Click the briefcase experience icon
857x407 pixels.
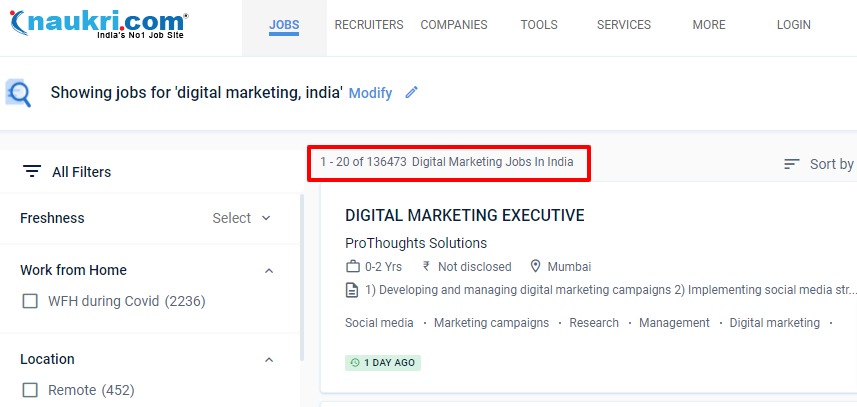coord(352,267)
